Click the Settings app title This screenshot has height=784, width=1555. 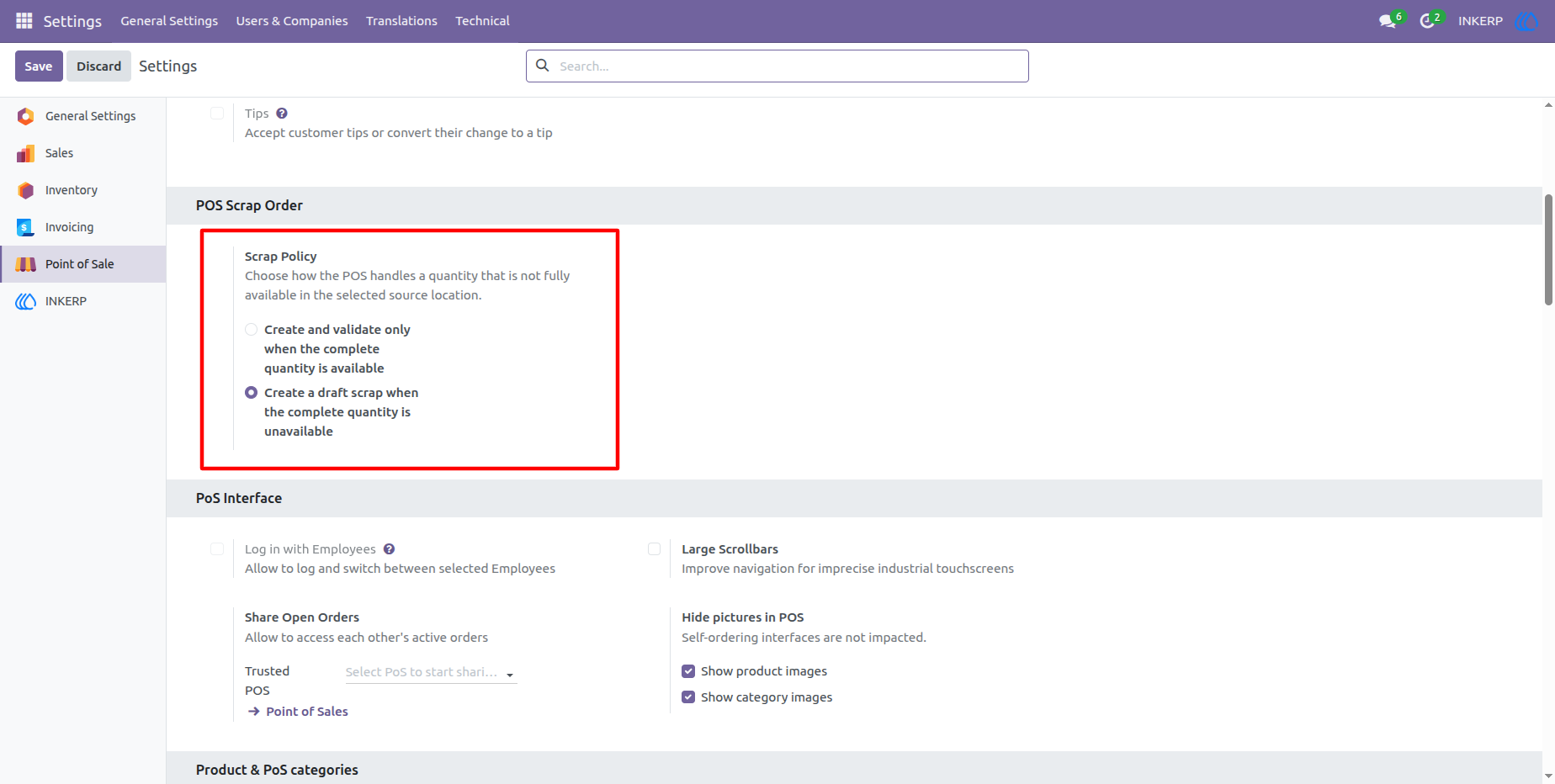pyautogui.click(x=72, y=21)
